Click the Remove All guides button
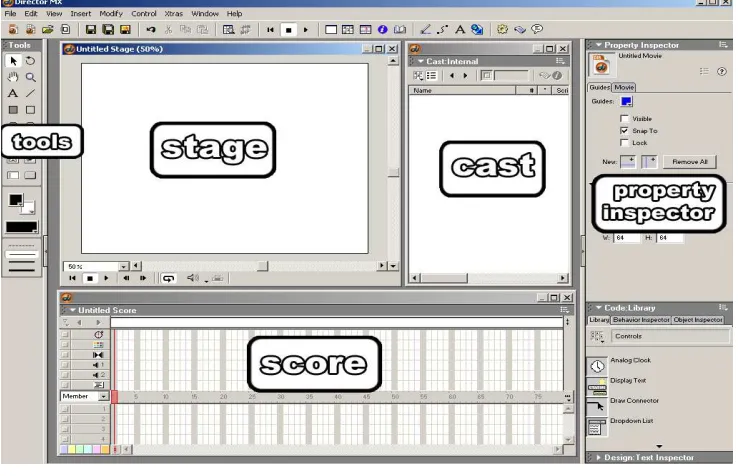 point(690,161)
